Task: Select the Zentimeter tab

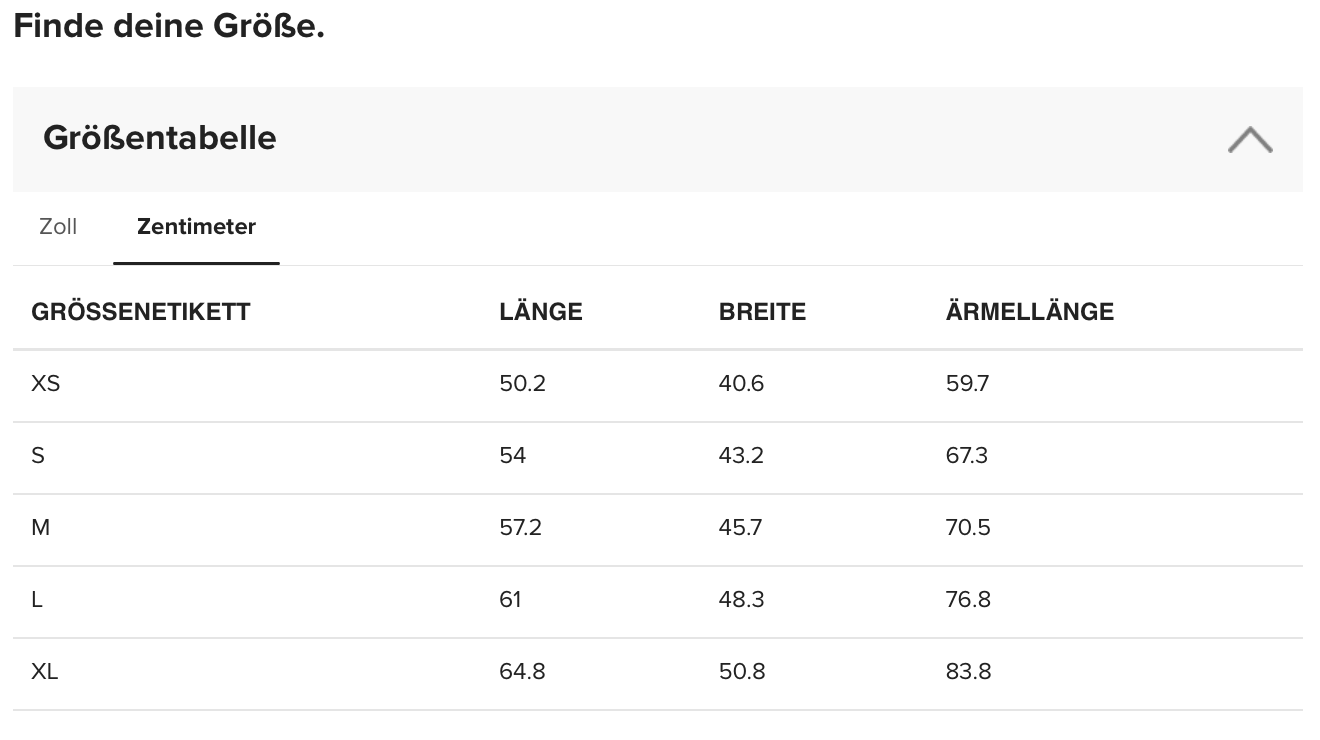Action: coord(196,227)
